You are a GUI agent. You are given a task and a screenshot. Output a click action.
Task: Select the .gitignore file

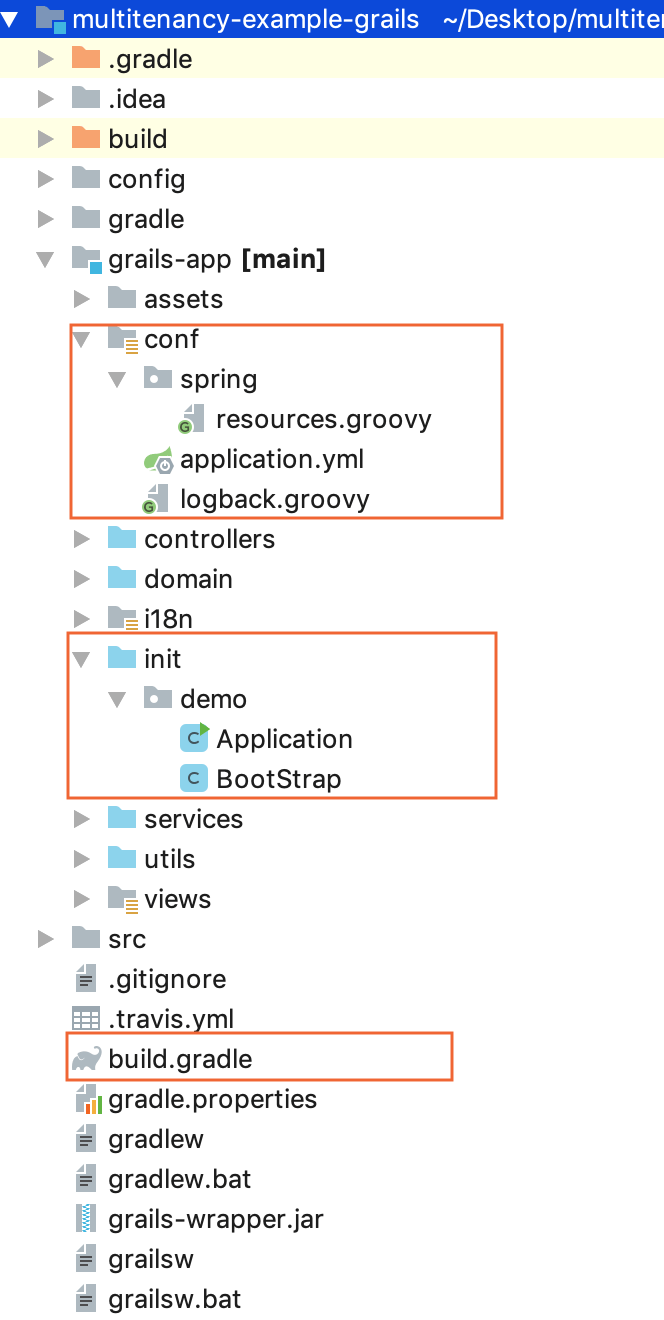[x=167, y=979]
